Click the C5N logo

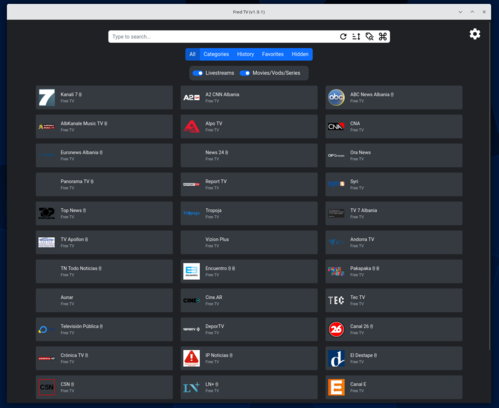click(x=47, y=387)
